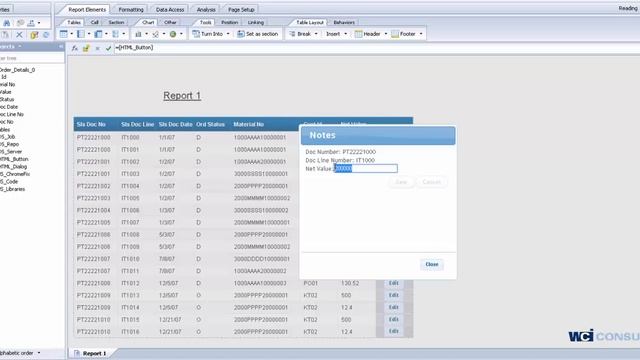Insert a cross table icon
This screenshot has height=360, width=640.
pos(98,34)
